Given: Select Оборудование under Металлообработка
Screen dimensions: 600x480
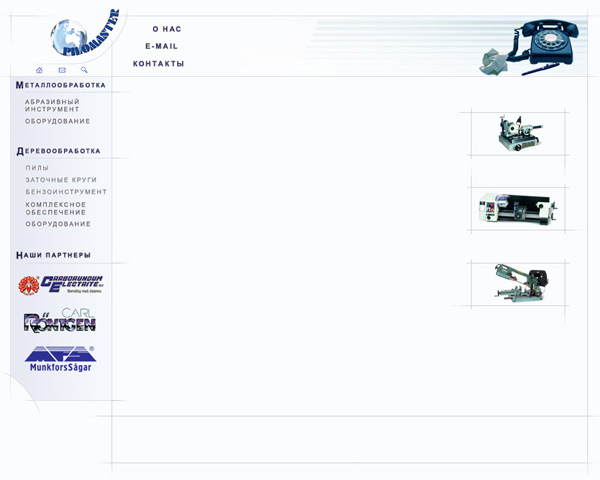Looking at the screenshot, I should point(58,121).
